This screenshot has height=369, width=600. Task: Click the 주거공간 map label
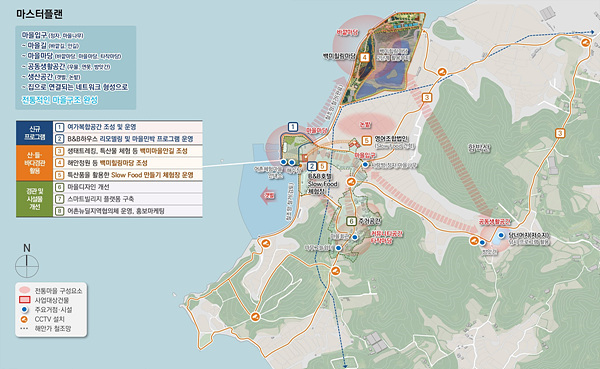[370, 221]
